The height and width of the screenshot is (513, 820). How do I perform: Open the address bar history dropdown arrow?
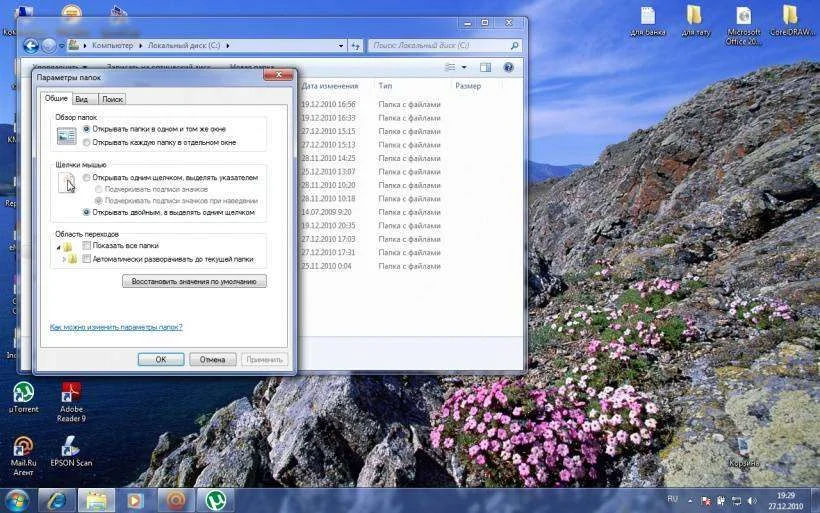pyautogui.click(x=341, y=46)
